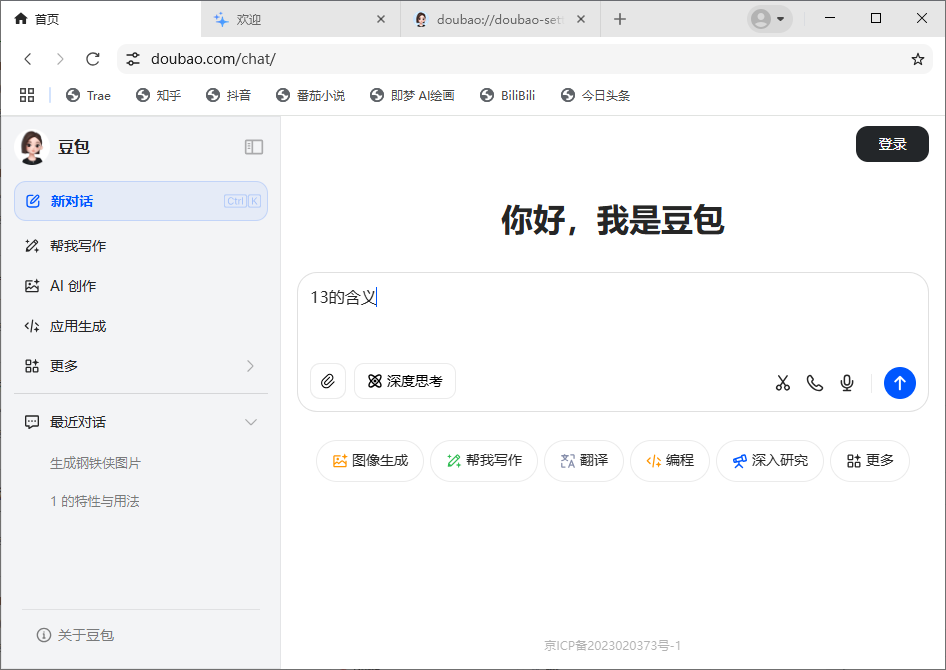Select the 编程 skill chip
Image resolution: width=946 pixels, height=670 pixels.
[670, 461]
